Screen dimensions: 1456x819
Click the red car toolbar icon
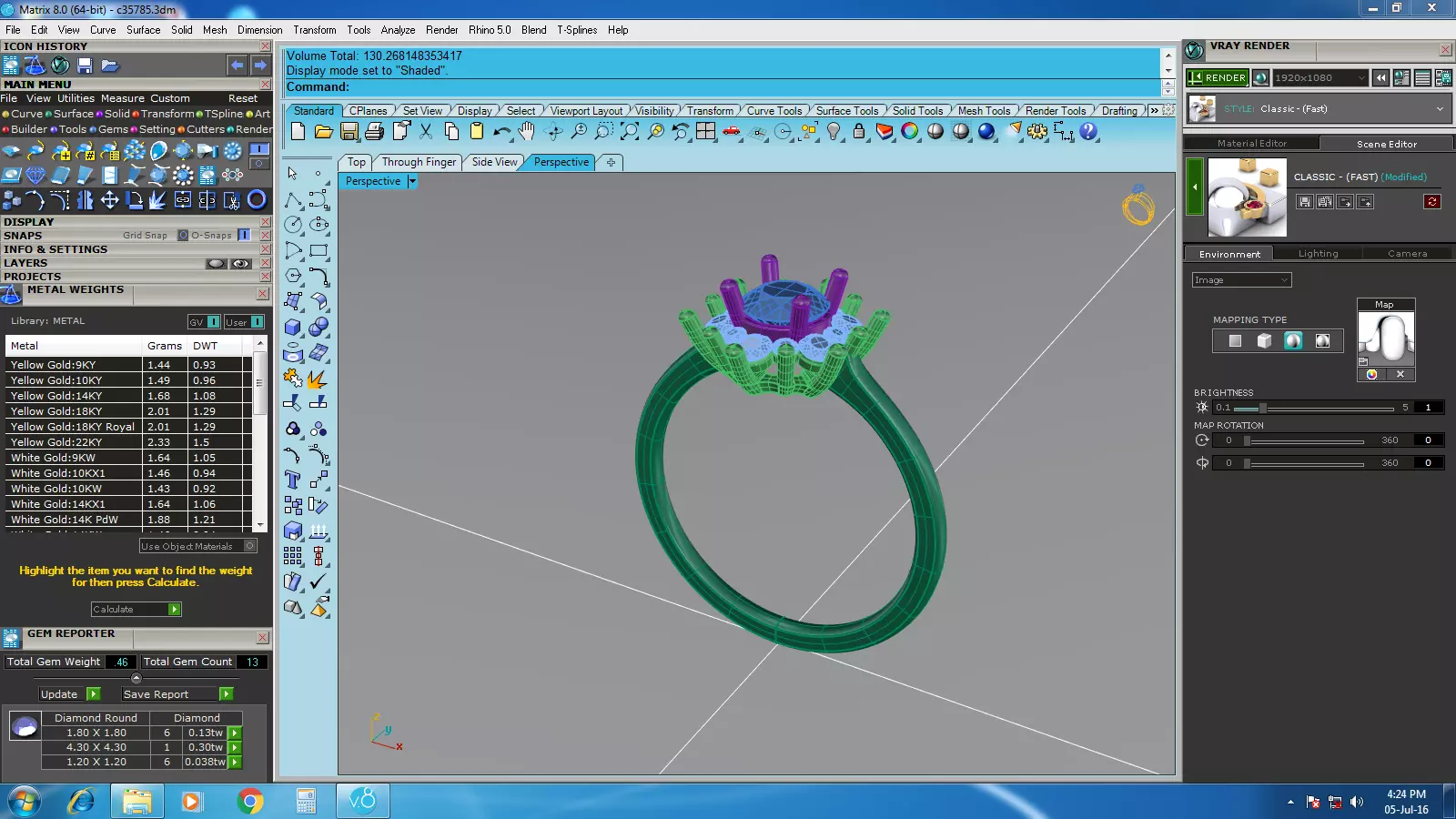click(732, 132)
